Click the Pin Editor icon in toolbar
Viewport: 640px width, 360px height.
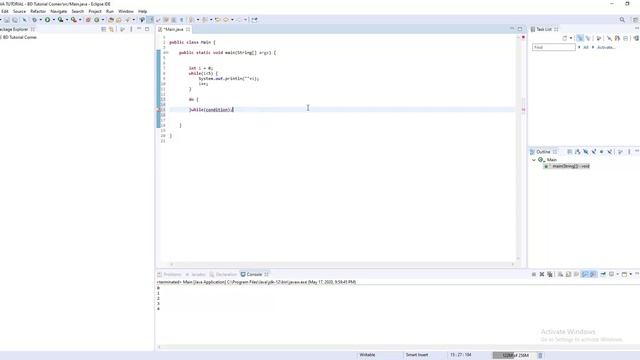point(254,20)
